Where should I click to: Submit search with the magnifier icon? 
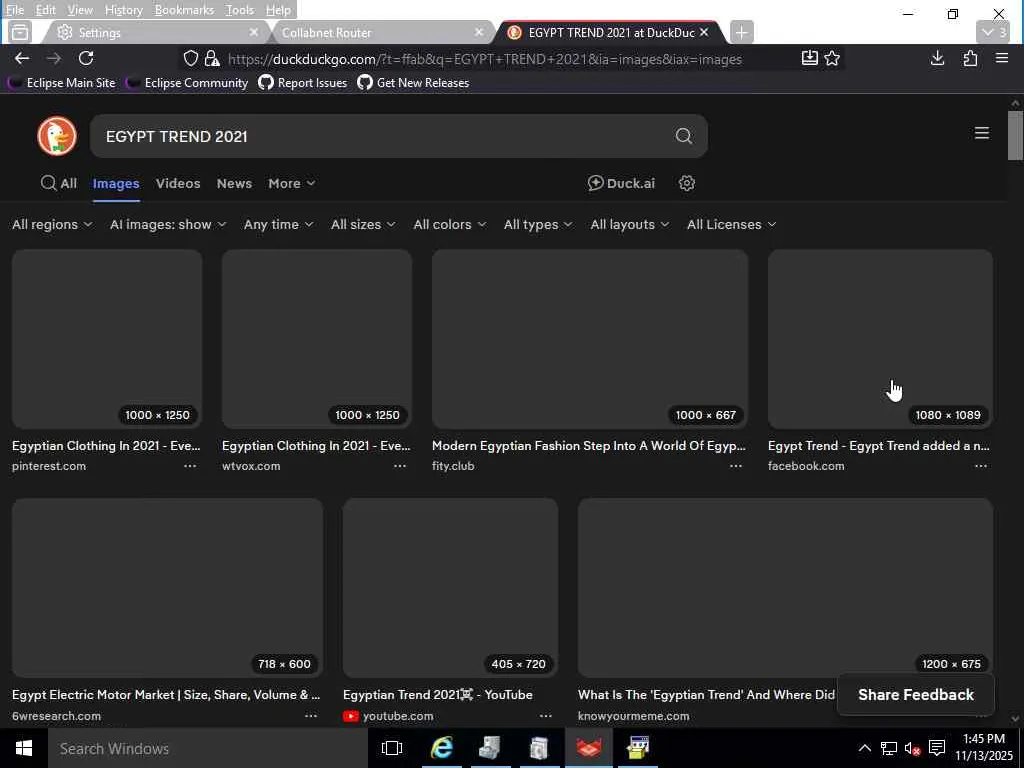[683, 136]
